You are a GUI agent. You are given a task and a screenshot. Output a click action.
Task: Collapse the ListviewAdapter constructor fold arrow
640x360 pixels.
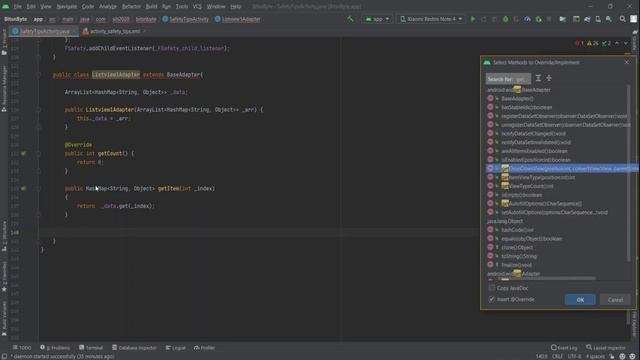pyautogui.click(x=39, y=110)
